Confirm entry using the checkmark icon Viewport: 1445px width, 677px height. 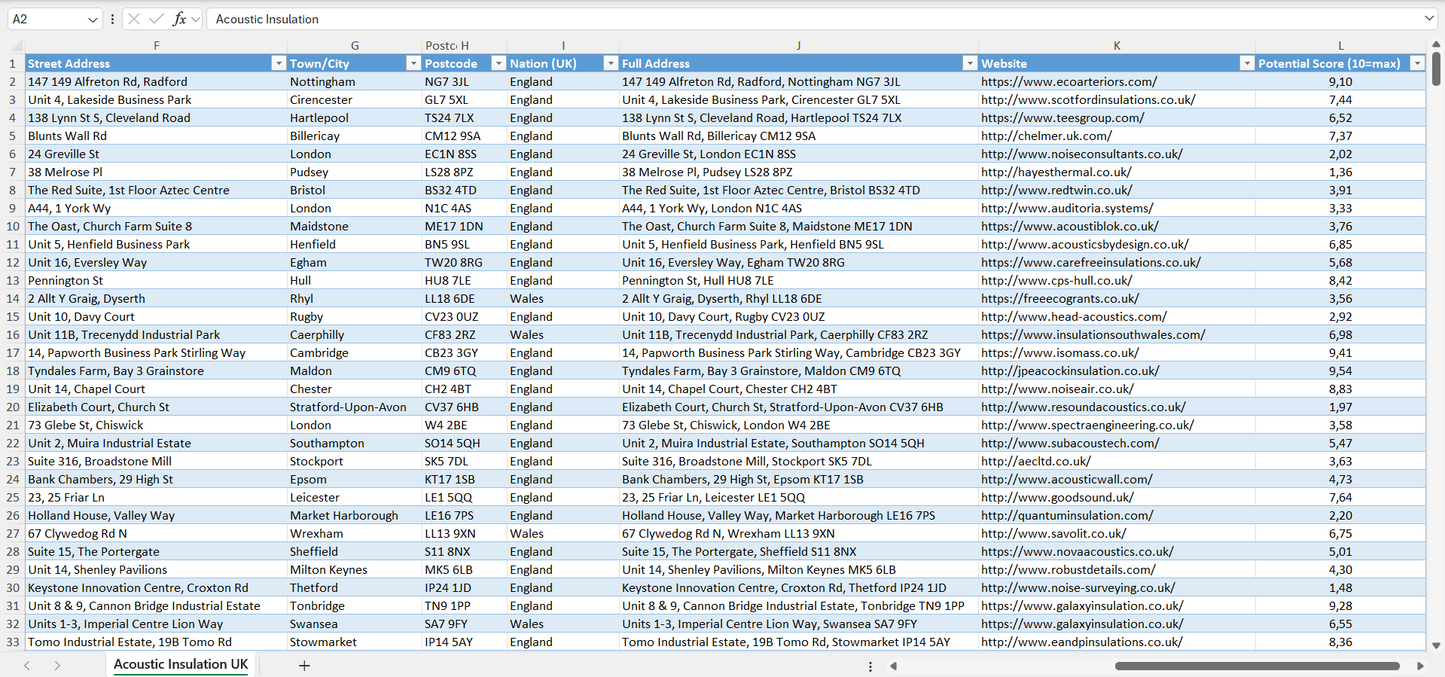[156, 18]
